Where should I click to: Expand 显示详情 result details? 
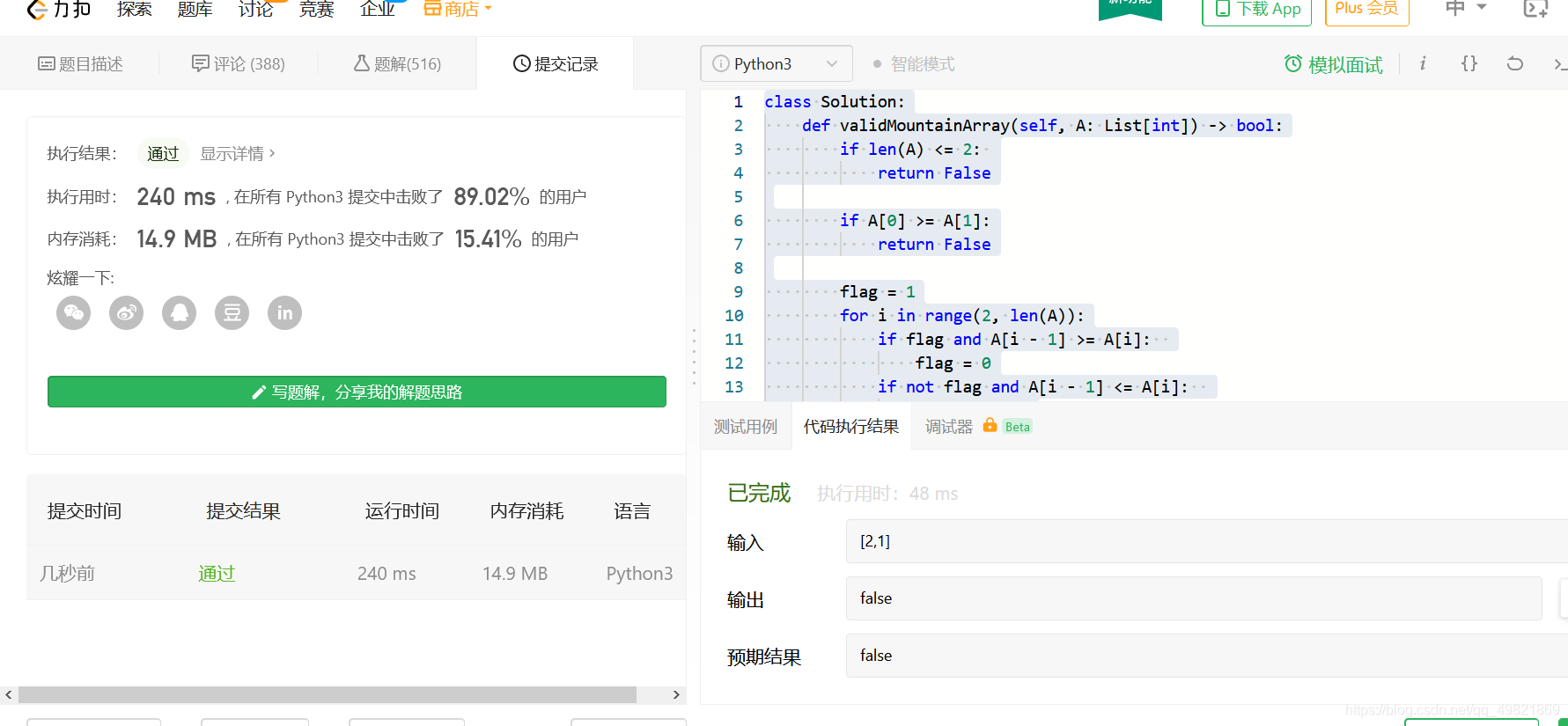(238, 154)
